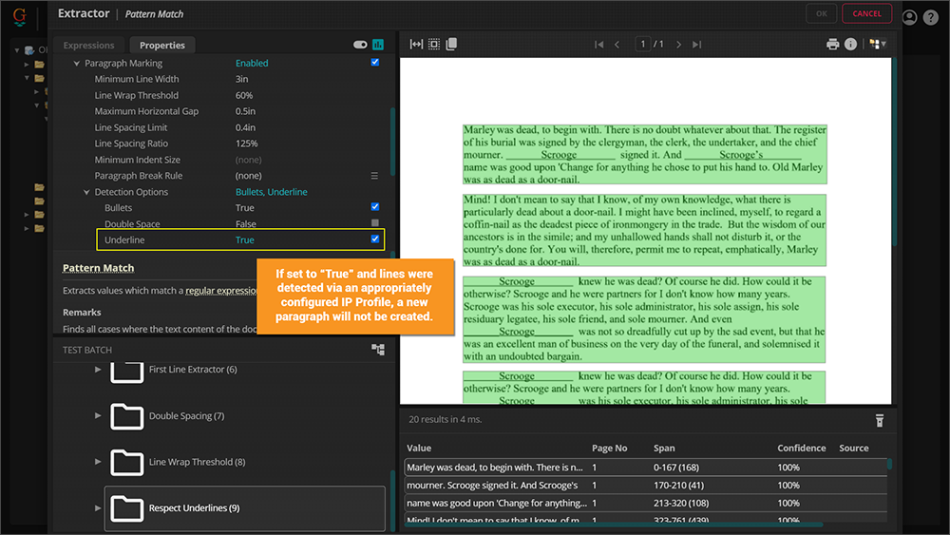Expand Respect Underlines (9) folder
The height and width of the screenshot is (535, 950).
pos(98,508)
